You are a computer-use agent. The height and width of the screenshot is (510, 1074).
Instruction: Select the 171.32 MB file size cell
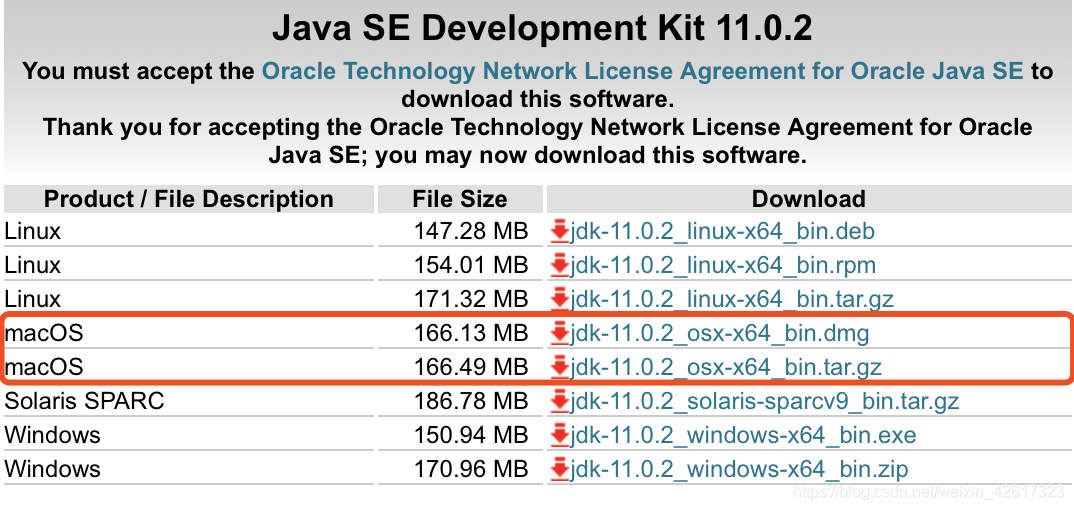click(x=460, y=299)
